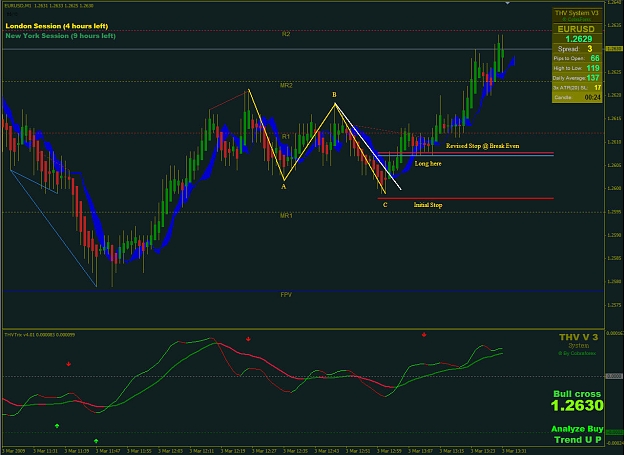This screenshot has height=455, width=625.
Task: Click the '3 Mar 13:23' time axis label
Action: (x=483, y=451)
